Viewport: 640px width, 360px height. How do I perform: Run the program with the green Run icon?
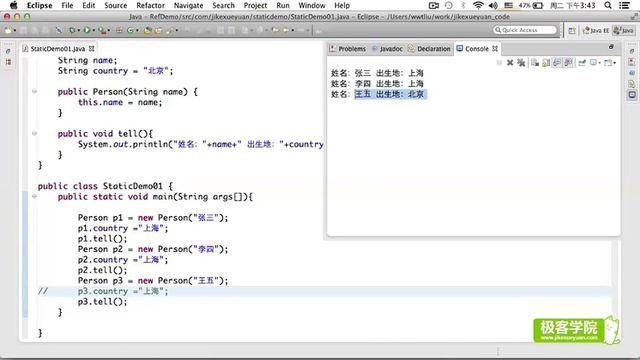tap(87, 30)
